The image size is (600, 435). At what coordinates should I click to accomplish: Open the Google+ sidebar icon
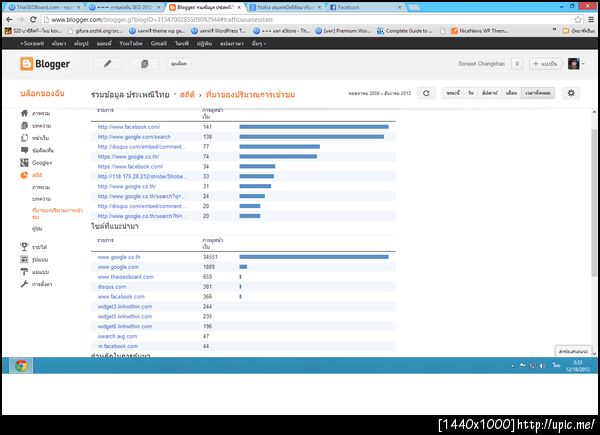click(24, 163)
